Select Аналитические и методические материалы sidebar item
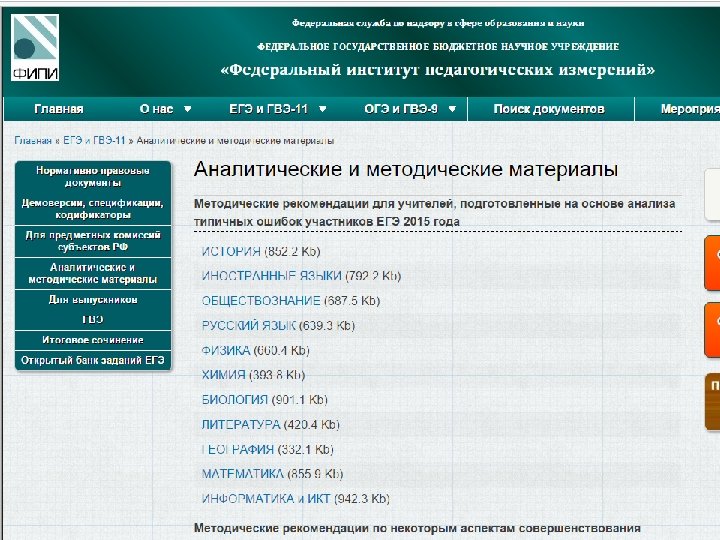Image resolution: width=720 pixels, height=540 pixels. [x=93, y=273]
